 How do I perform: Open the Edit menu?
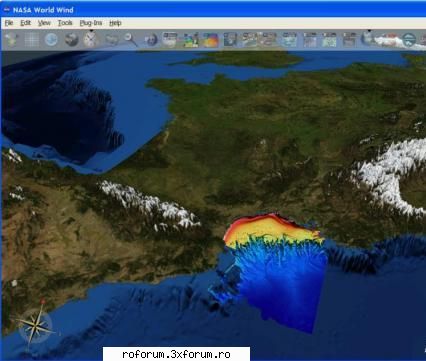point(25,23)
